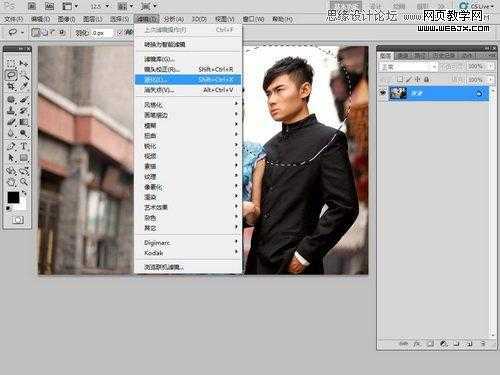Select the Move tool in toolbox
The width and height of the screenshot is (500, 375).
(24, 63)
